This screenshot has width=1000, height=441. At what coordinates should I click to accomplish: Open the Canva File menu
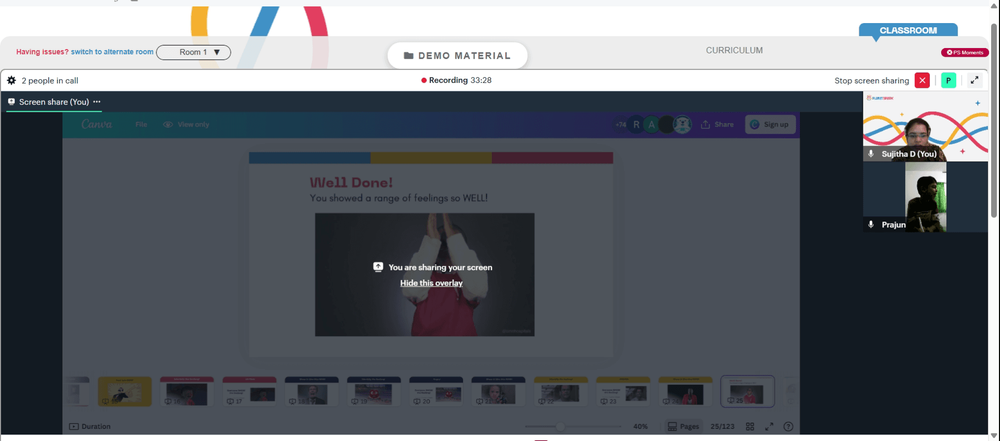point(141,124)
